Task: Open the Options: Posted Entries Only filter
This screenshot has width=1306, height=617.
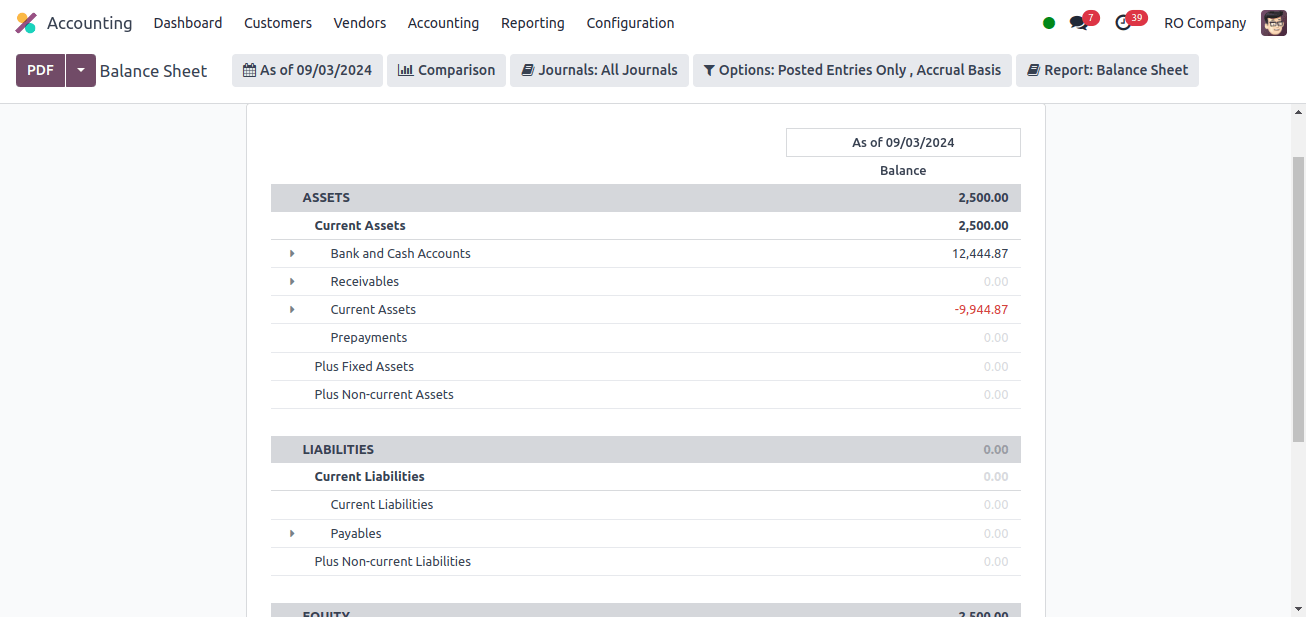Action: [852, 71]
